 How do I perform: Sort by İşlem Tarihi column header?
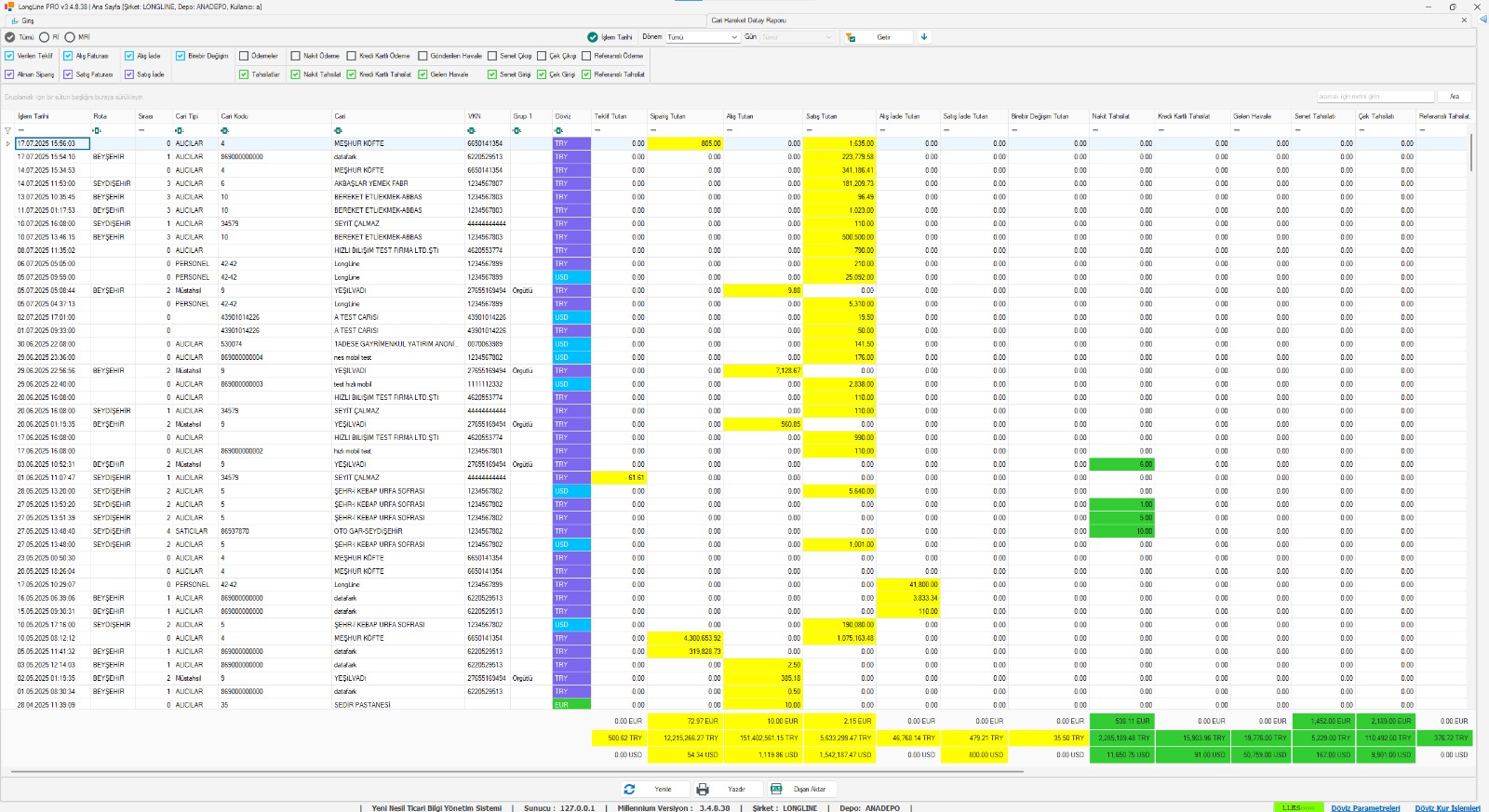(x=51, y=116)
